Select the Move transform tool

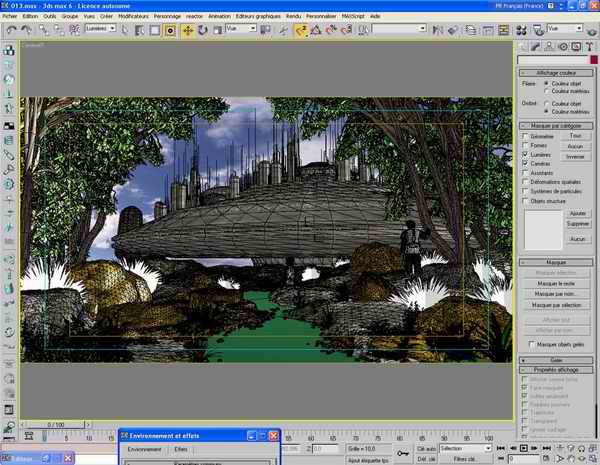pos(188,30)
